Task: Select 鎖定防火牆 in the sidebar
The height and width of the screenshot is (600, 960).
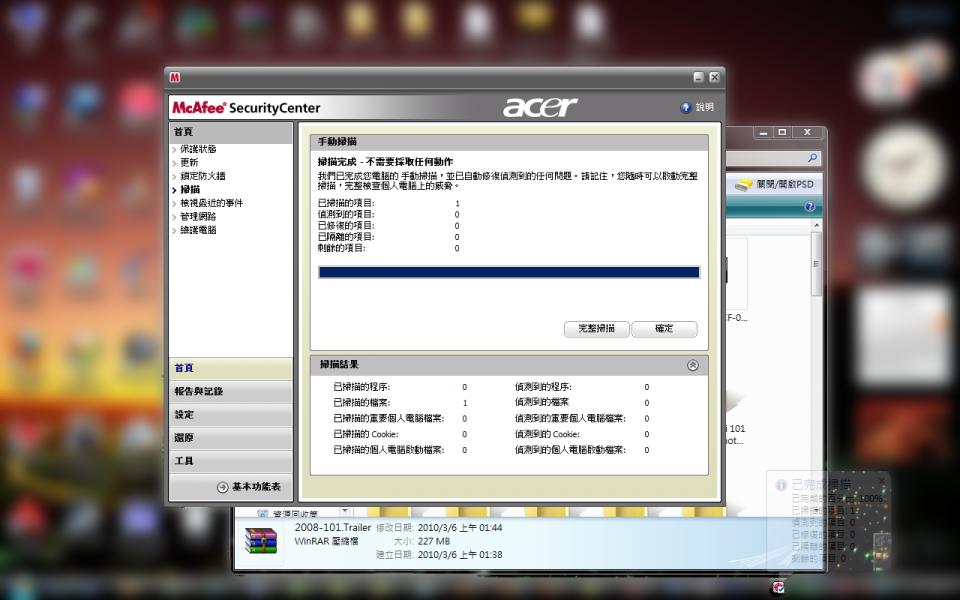Action: pos(203,176)
